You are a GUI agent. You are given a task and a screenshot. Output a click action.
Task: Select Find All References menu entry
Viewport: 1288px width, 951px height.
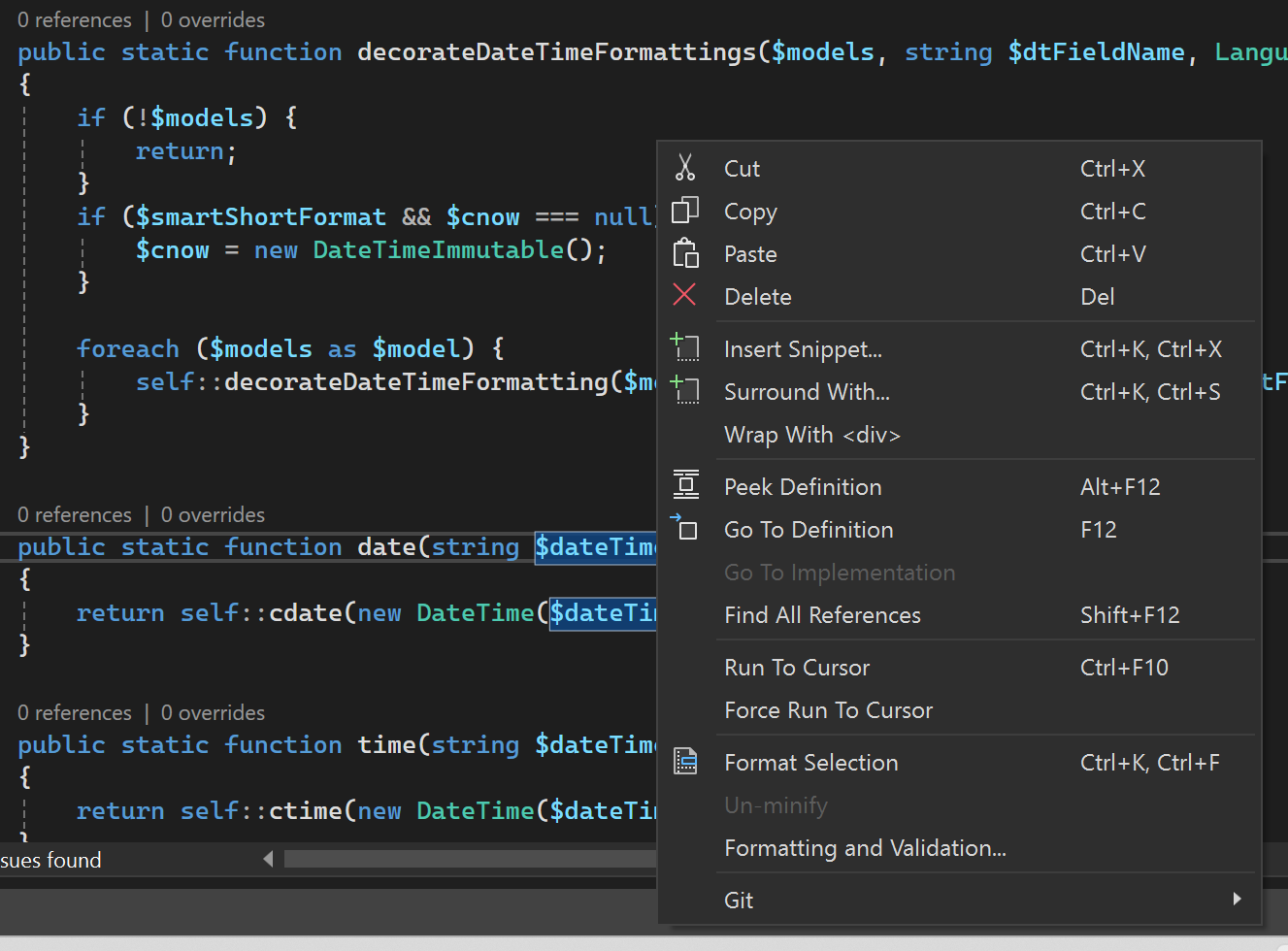point(821,615)
